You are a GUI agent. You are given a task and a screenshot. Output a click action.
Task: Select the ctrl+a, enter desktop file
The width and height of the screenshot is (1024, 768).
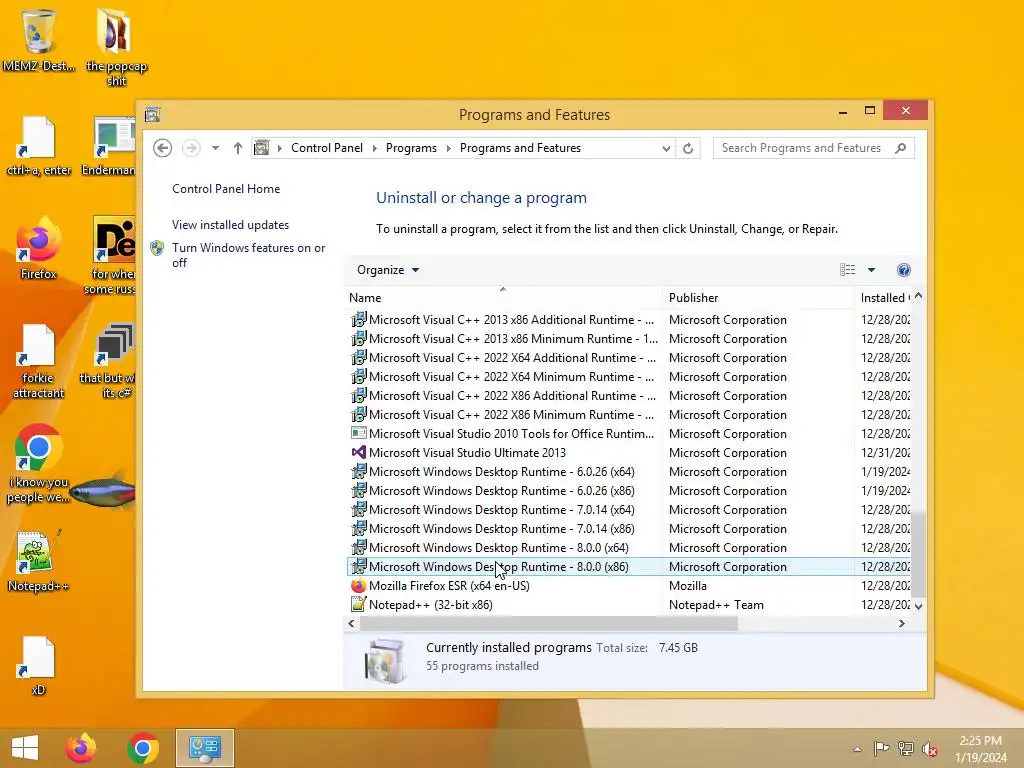point(39,146)
